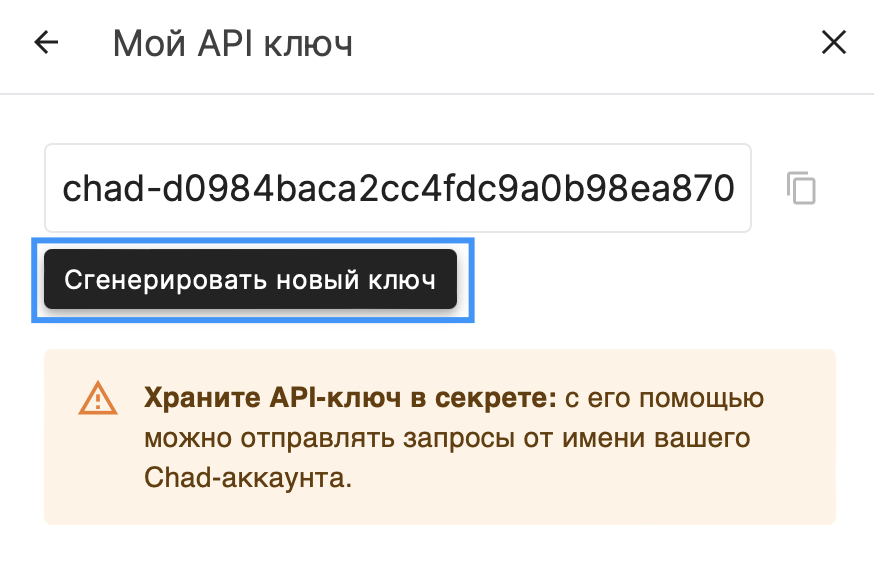Place cursor at the key's visible end
The width and height of the screenshot is (874, 566).
click(x=737, y=188)
